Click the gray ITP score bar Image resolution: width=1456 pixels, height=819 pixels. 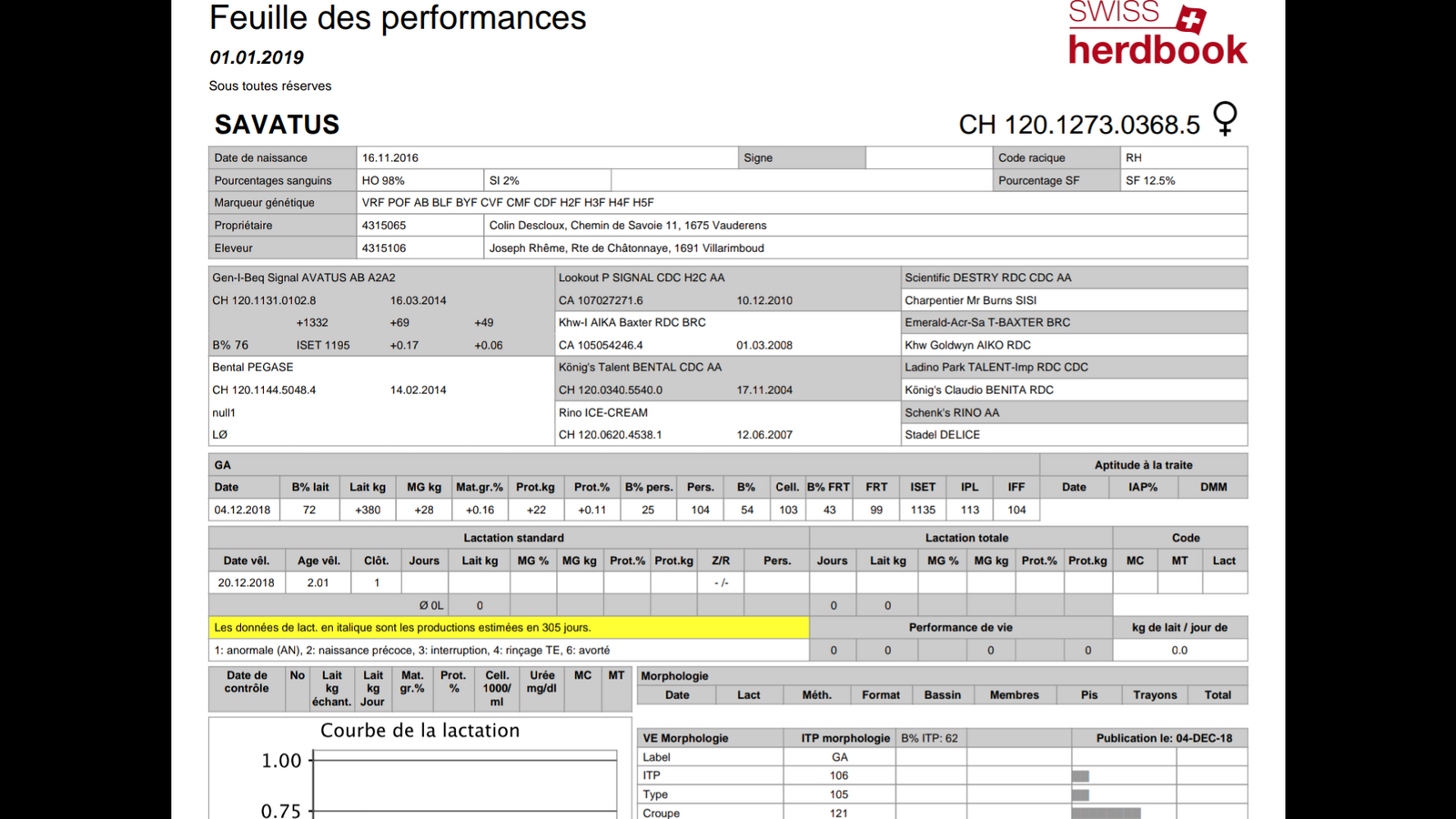(x=1080, y=776)
